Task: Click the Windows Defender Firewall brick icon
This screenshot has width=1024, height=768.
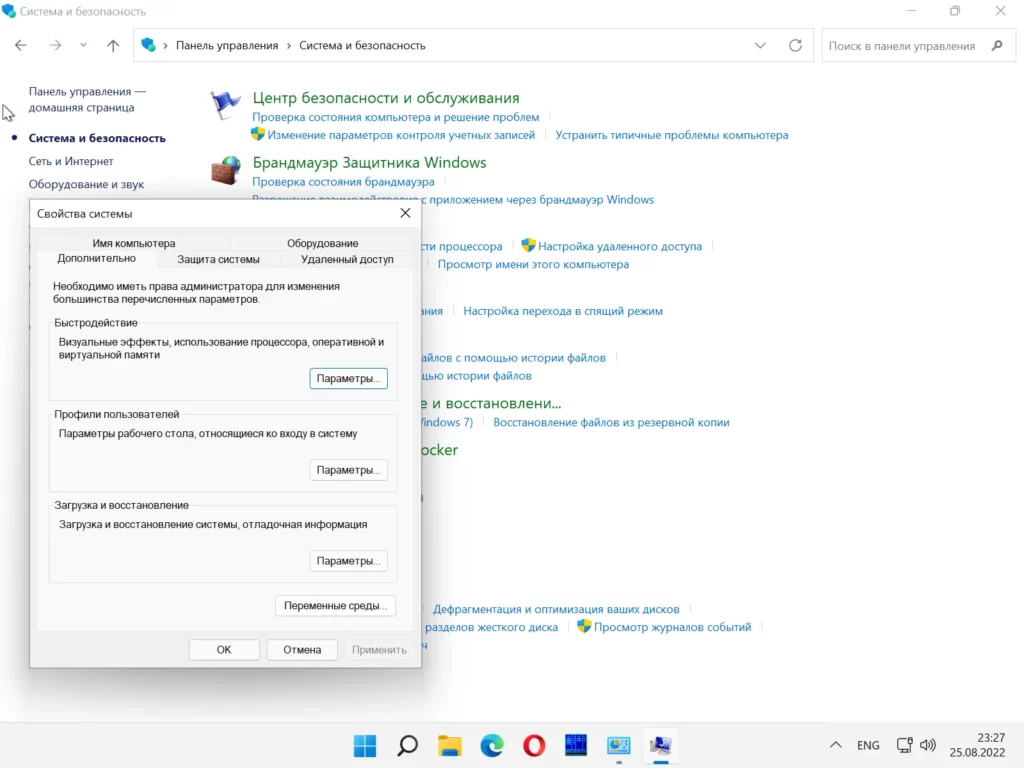Action: pos(226,169)
